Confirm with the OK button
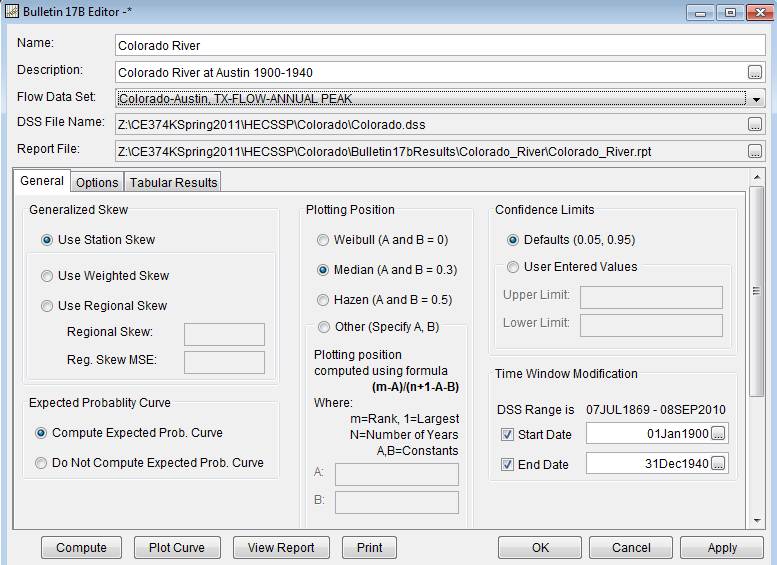This screenshot has height=565, width=777. coord(540,548)
